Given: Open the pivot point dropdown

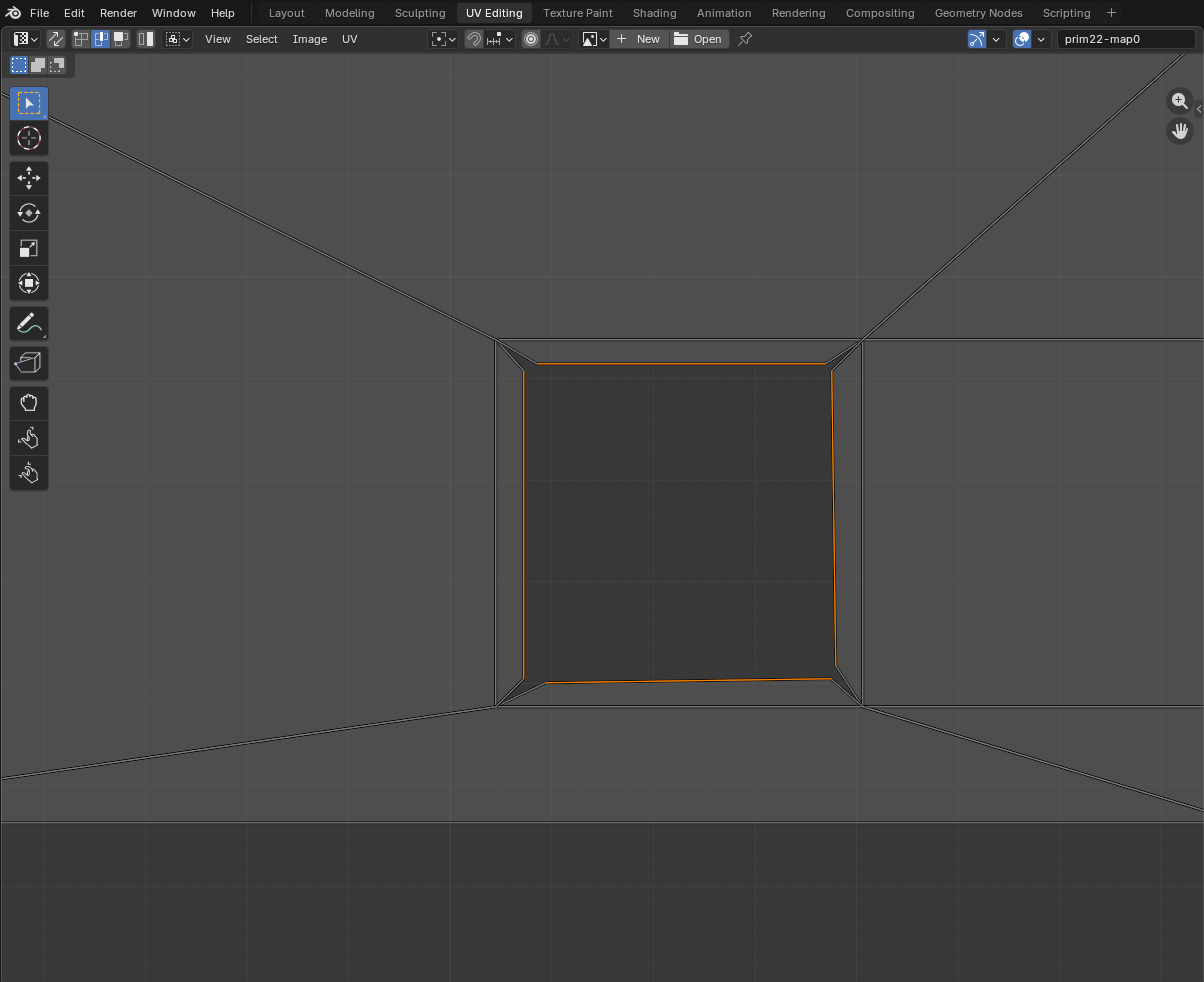Looking at the screenshot, I should point(444,39).
